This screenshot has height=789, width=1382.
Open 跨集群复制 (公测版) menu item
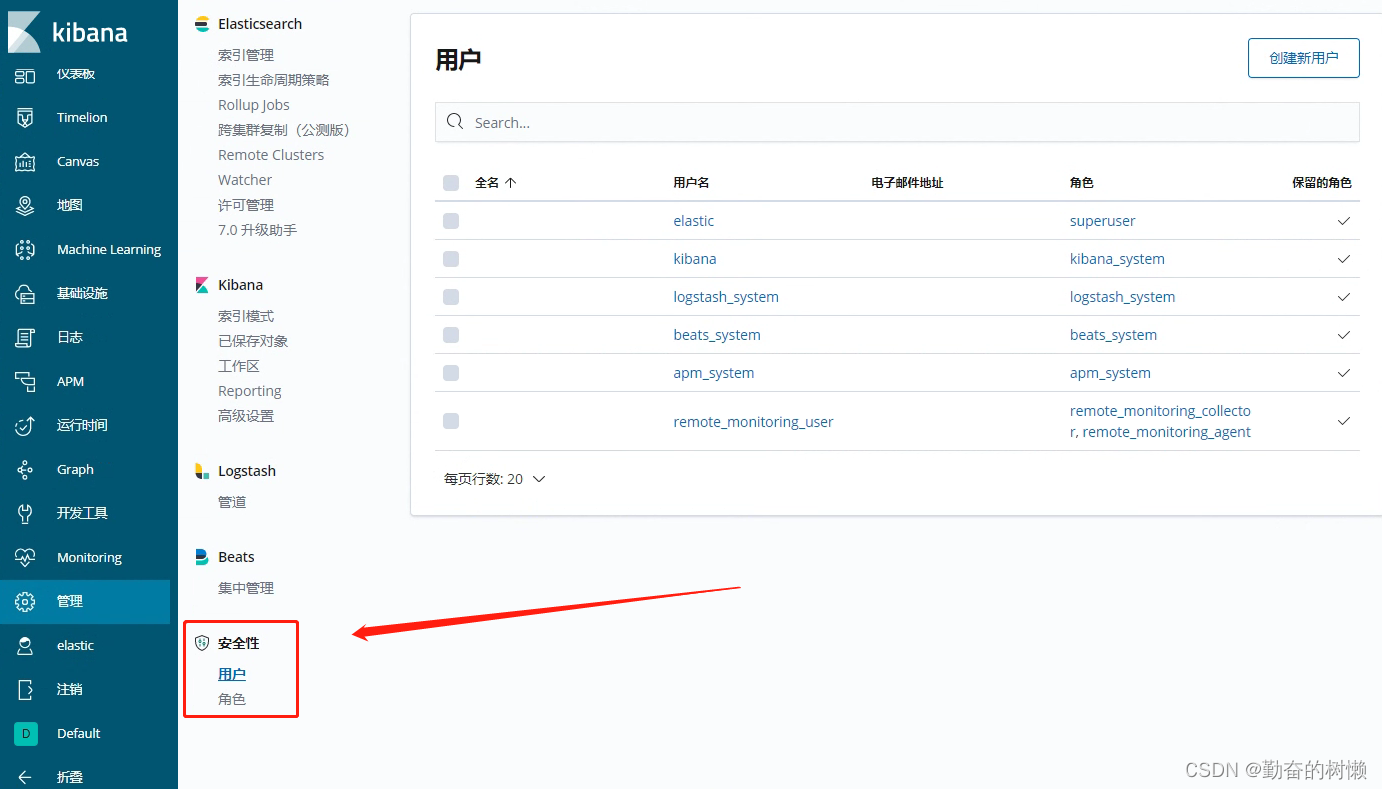point(284,130)
